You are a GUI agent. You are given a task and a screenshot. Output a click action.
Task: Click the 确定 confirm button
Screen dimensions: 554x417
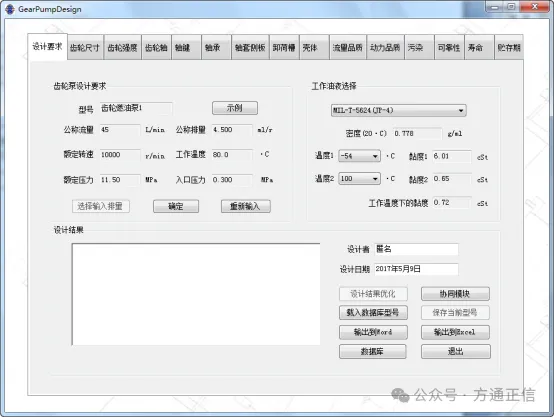(x=176, y=206)
